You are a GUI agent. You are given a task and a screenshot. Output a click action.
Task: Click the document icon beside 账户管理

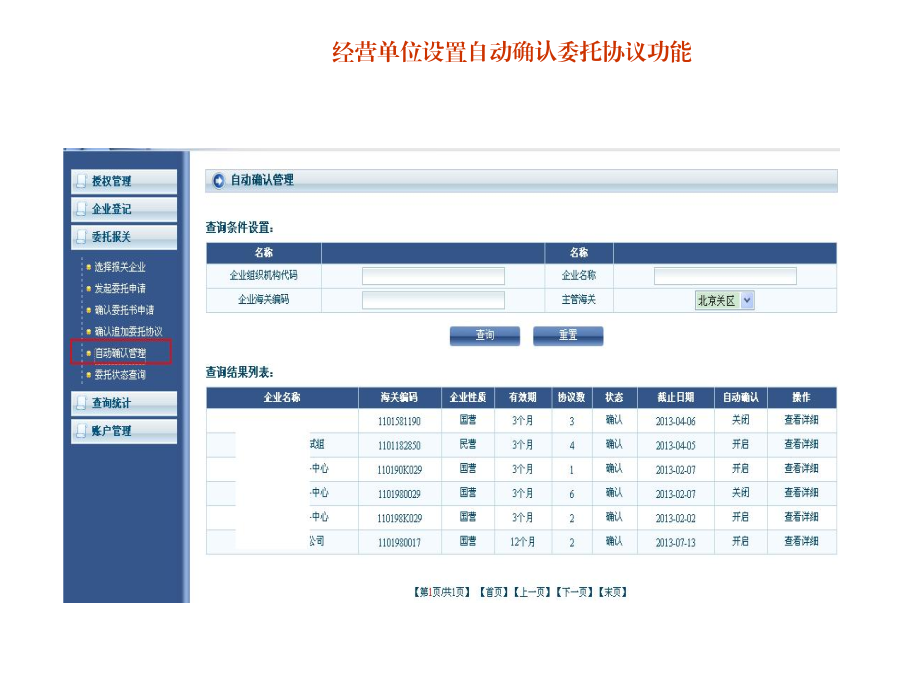tap(82, 431)
